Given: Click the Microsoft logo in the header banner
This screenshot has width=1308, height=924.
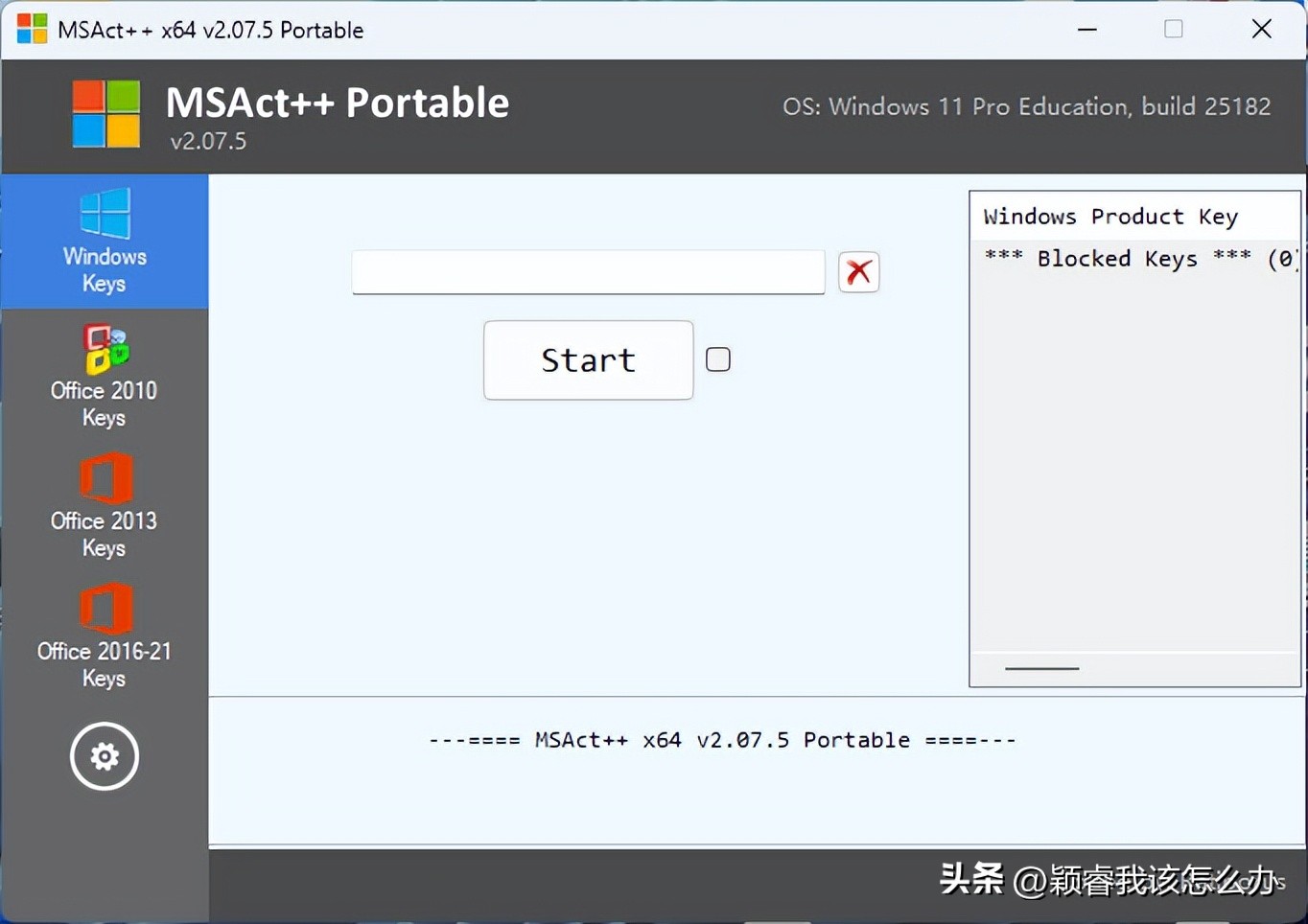Looking at the screenshot, I should (x=105, y=114).
